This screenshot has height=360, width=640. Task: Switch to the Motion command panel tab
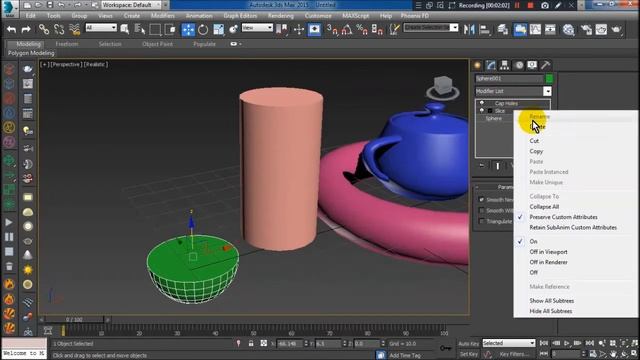pyautogui.click(x=519, y=65)
